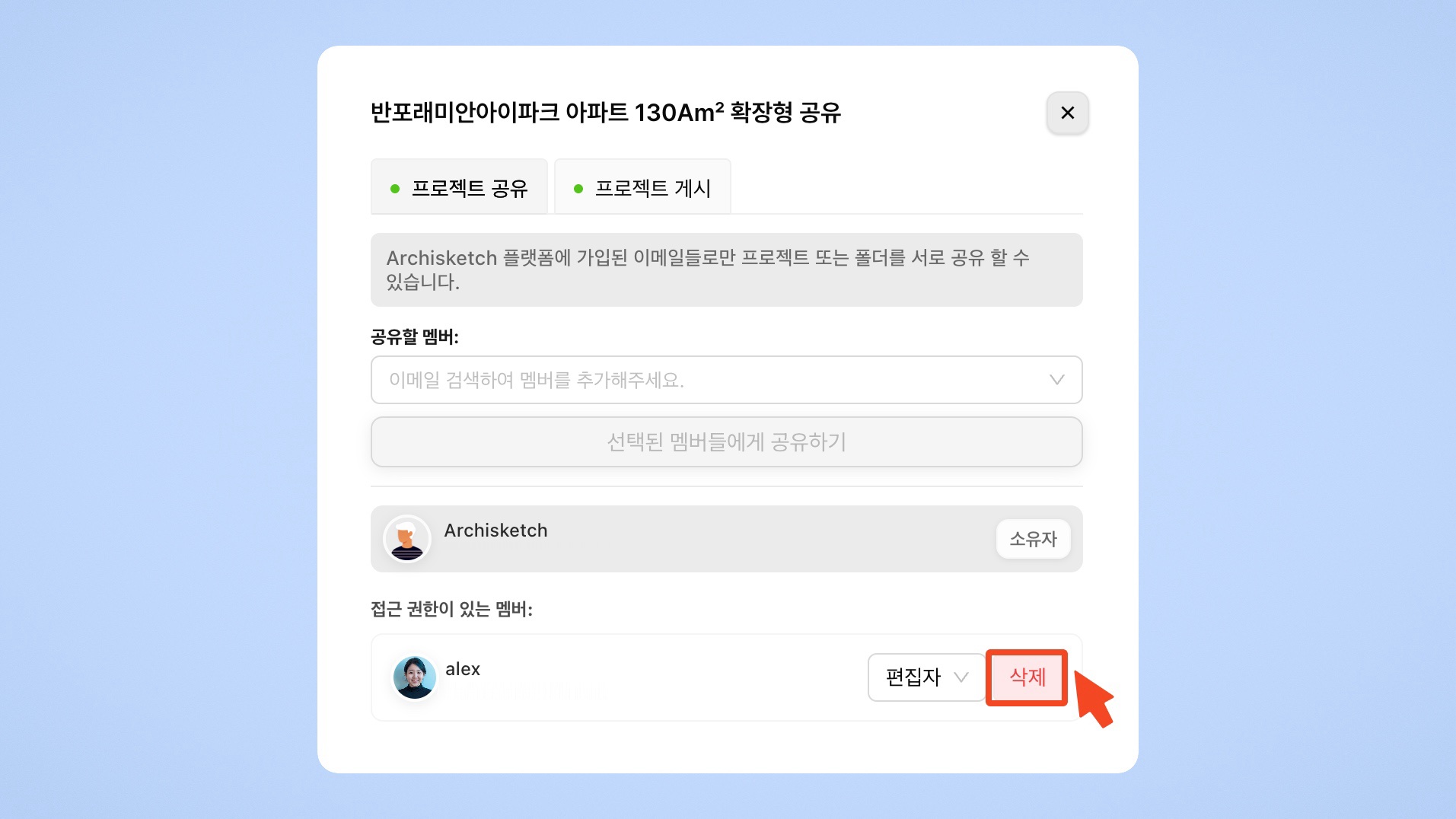This screenshot has height=819, width=1456.
Task: Focus the email search member field
Action: (x=708, y=380)
